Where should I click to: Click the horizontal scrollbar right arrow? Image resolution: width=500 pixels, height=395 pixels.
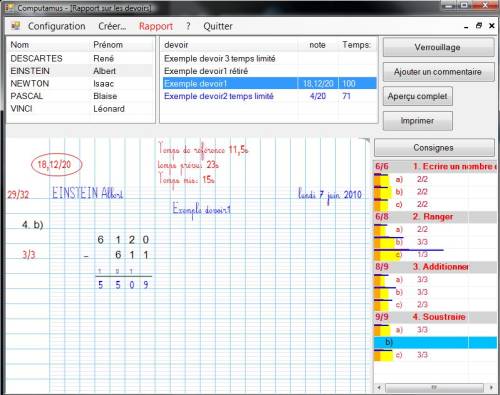(x=491, y=387)
